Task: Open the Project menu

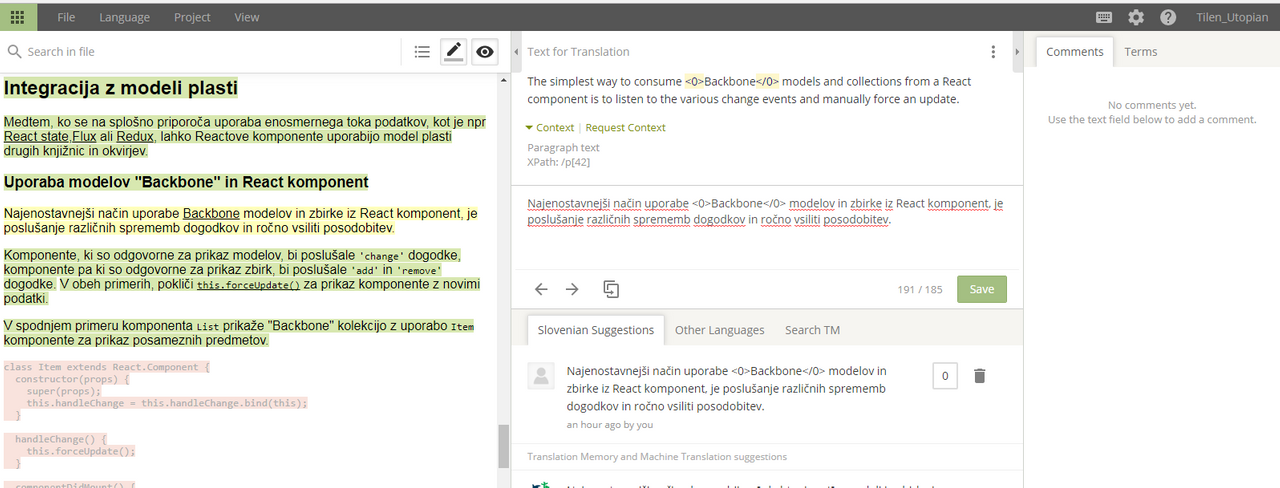Action: [x=192, y=17]
